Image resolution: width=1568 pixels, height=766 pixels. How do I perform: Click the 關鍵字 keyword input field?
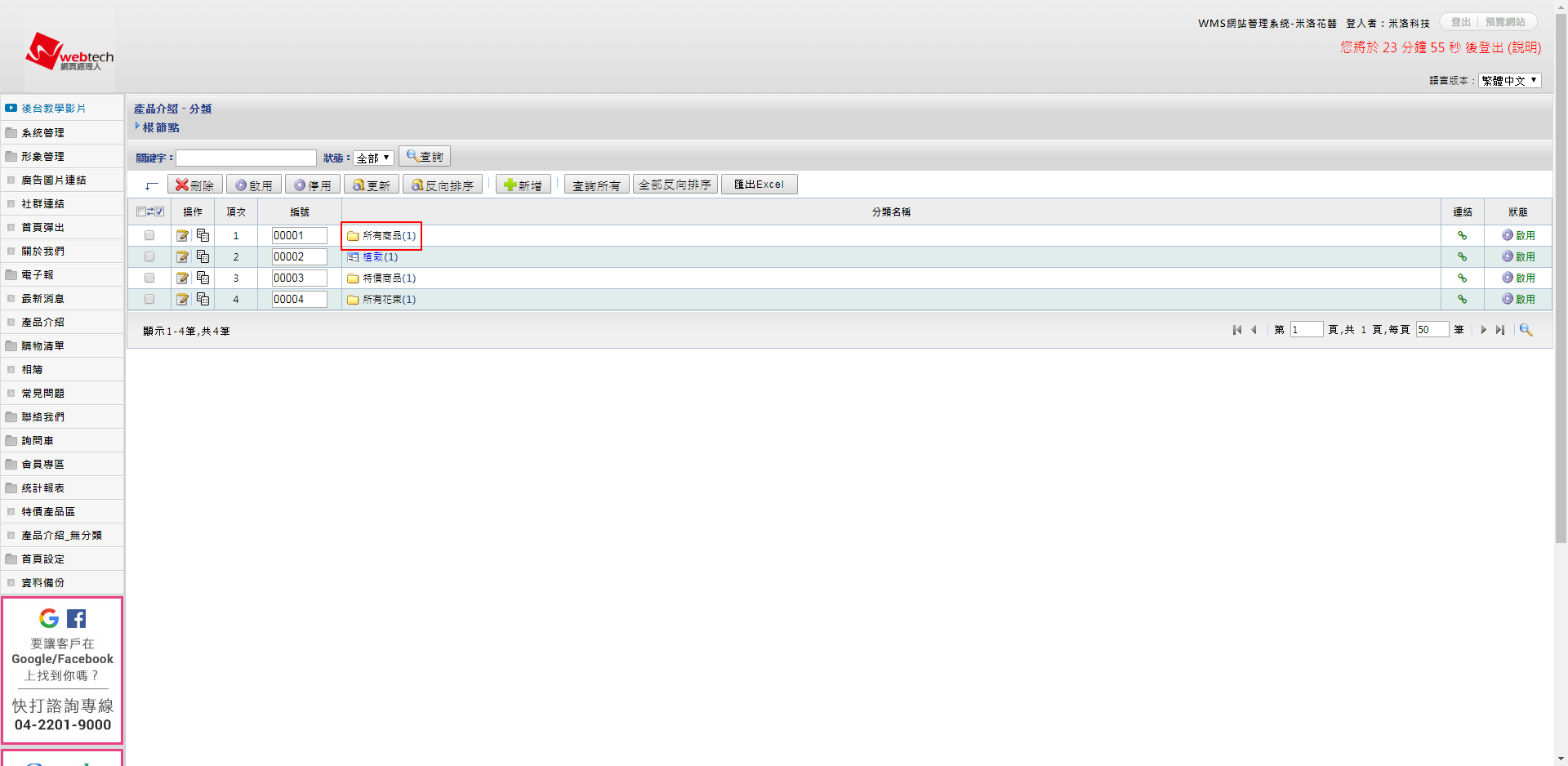(x=246, y=158)
